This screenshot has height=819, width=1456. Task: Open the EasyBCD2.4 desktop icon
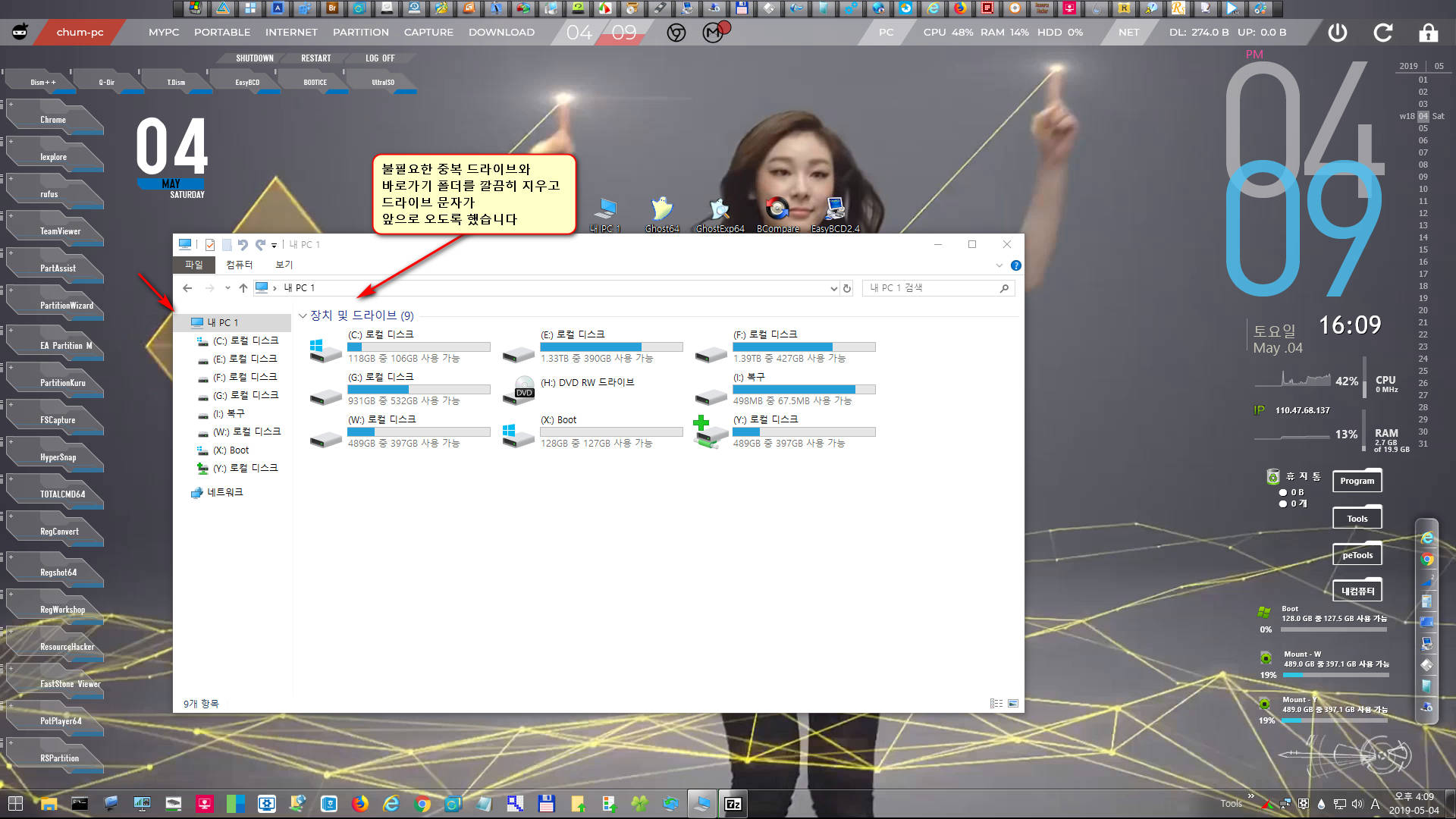[x=835, y=214]
